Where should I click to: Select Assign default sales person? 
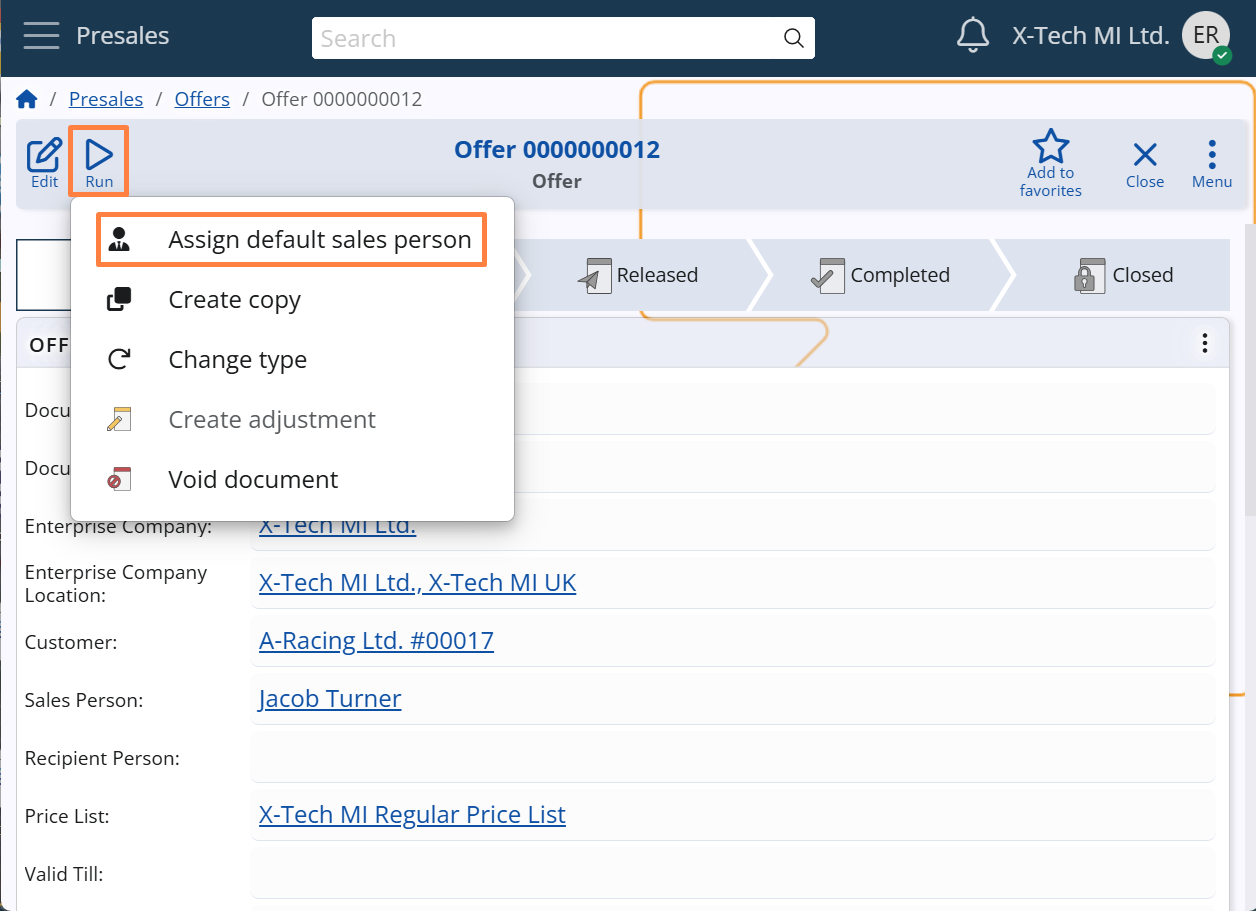(320, 239)
